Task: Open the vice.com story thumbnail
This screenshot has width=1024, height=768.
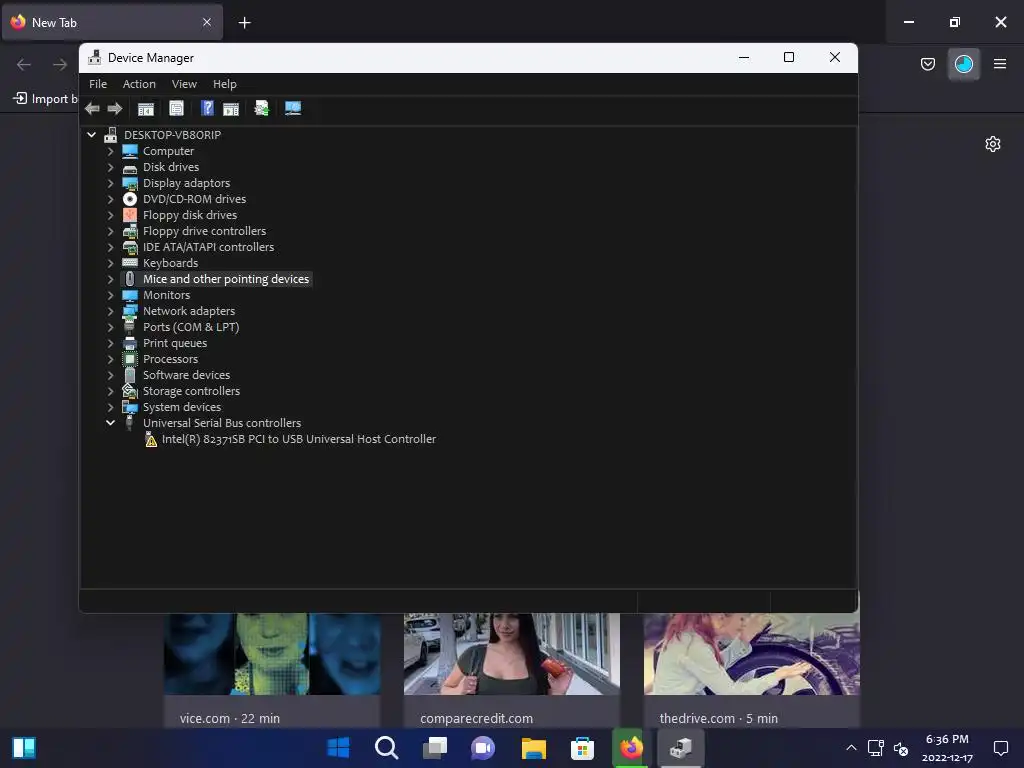Action: tap(272, 654)
